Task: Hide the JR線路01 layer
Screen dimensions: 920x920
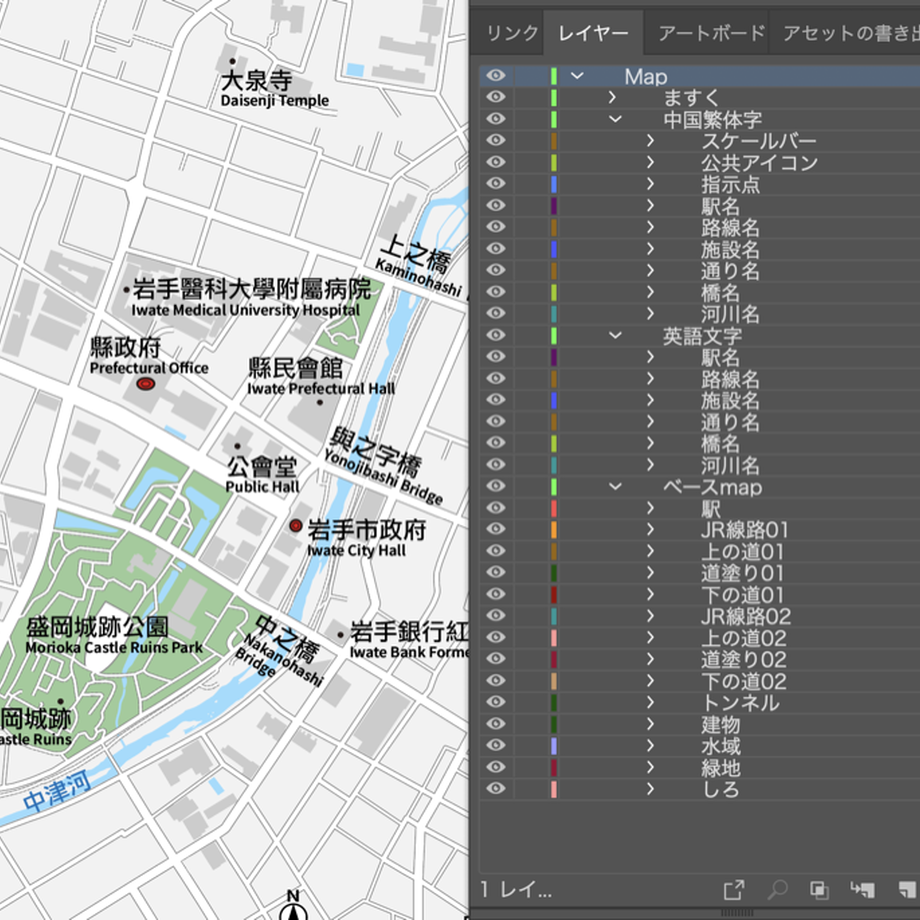Action: [496, 529]
